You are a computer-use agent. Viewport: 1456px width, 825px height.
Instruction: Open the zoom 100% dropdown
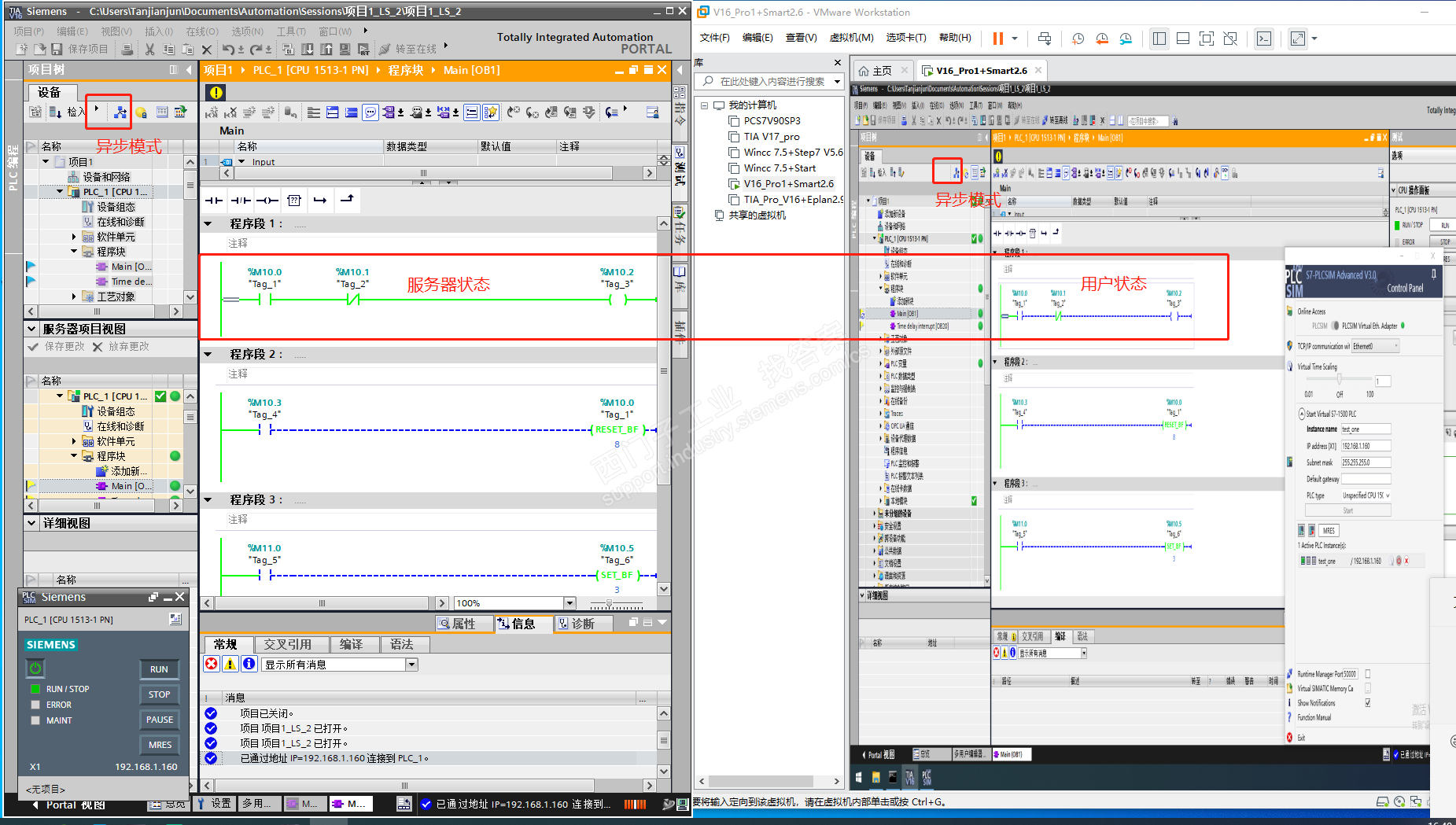click(x=569, y=603)
